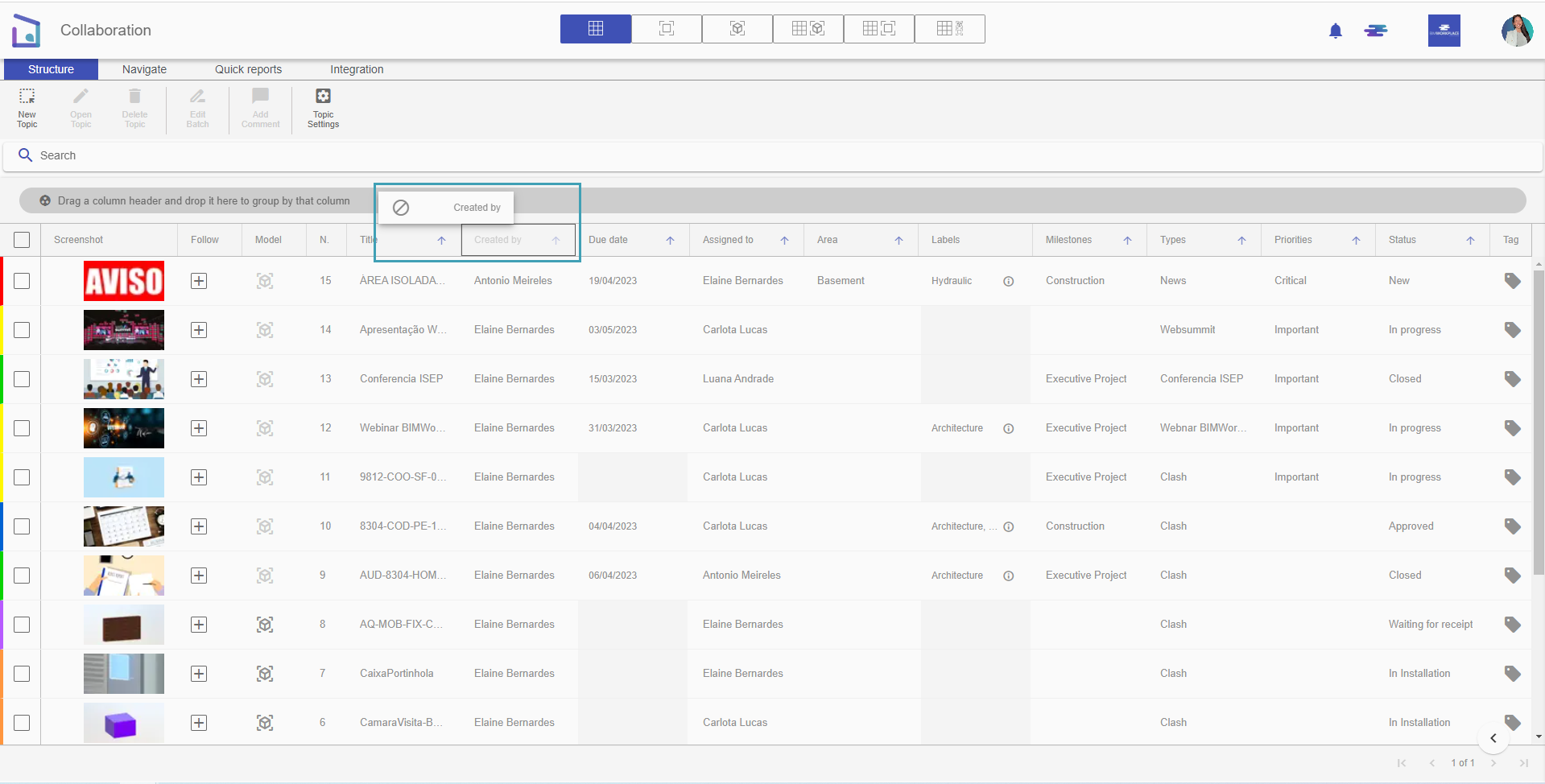Screen dimensions: 1545x784
Task: Check the box for topic 14 row
Action: pyautogui.click(x=22, y=330)
